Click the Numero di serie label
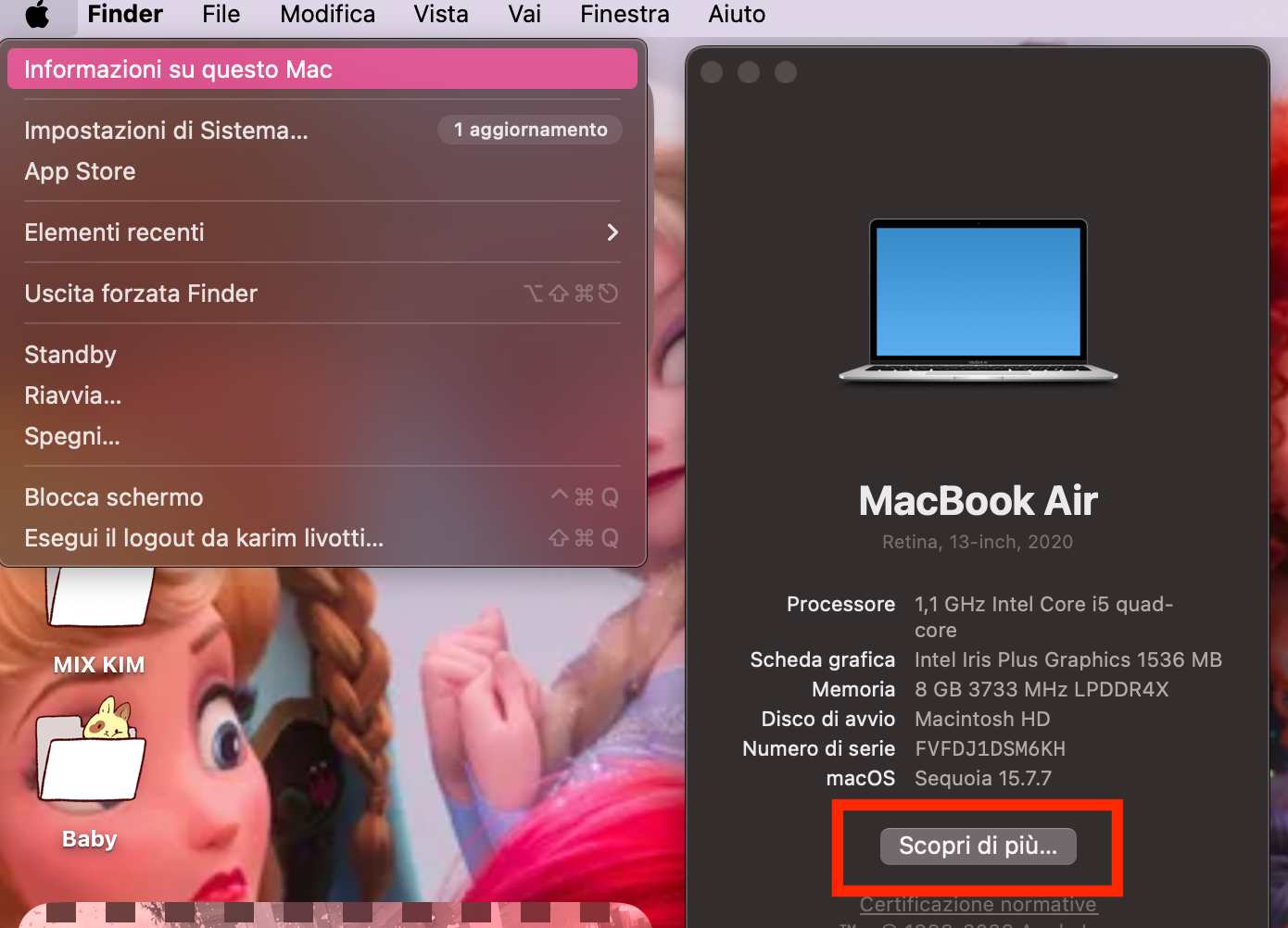 pos(819,748)
